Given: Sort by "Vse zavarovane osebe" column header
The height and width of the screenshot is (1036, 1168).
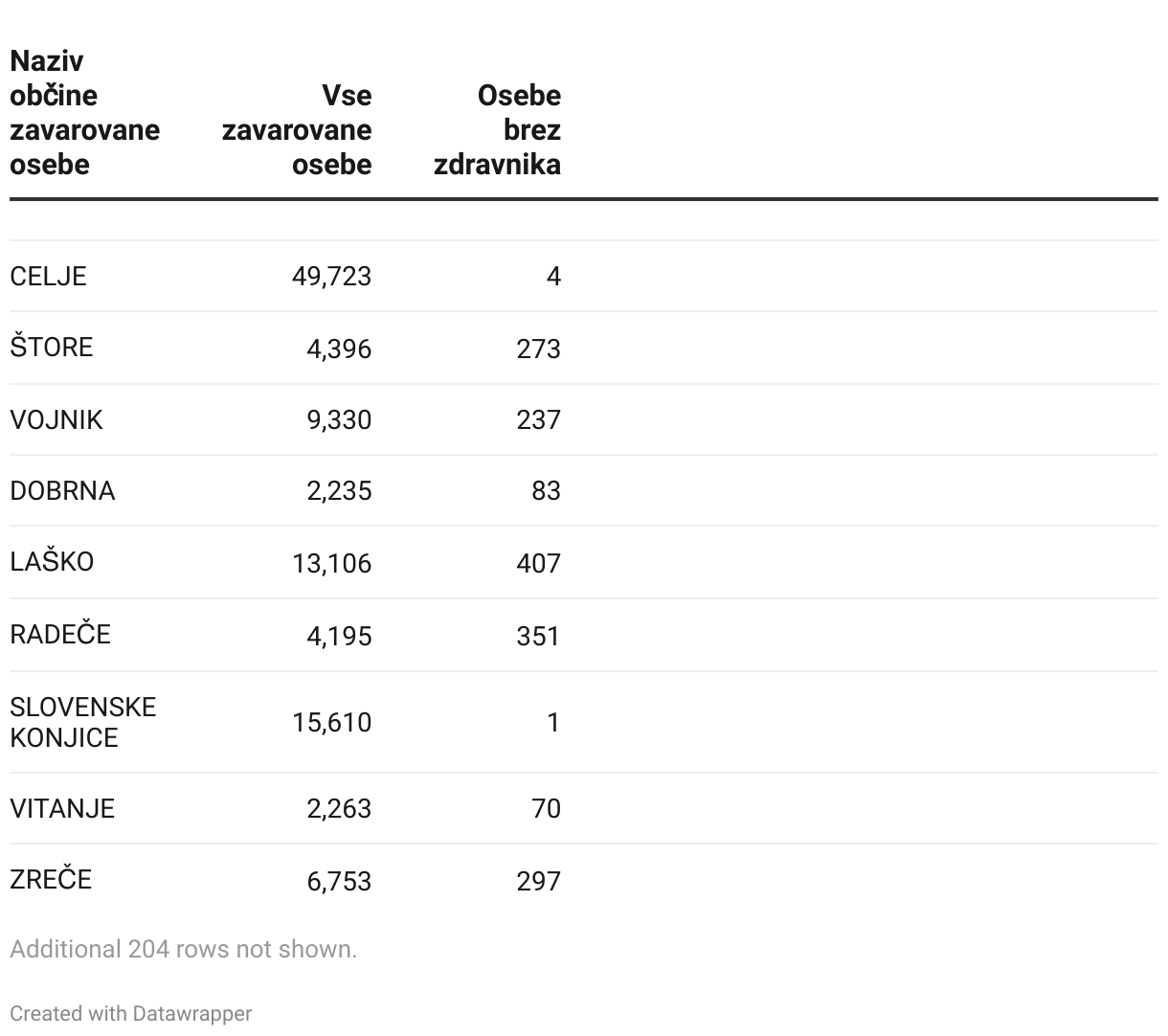Looking at the screenshot, I should coord(297,130).
